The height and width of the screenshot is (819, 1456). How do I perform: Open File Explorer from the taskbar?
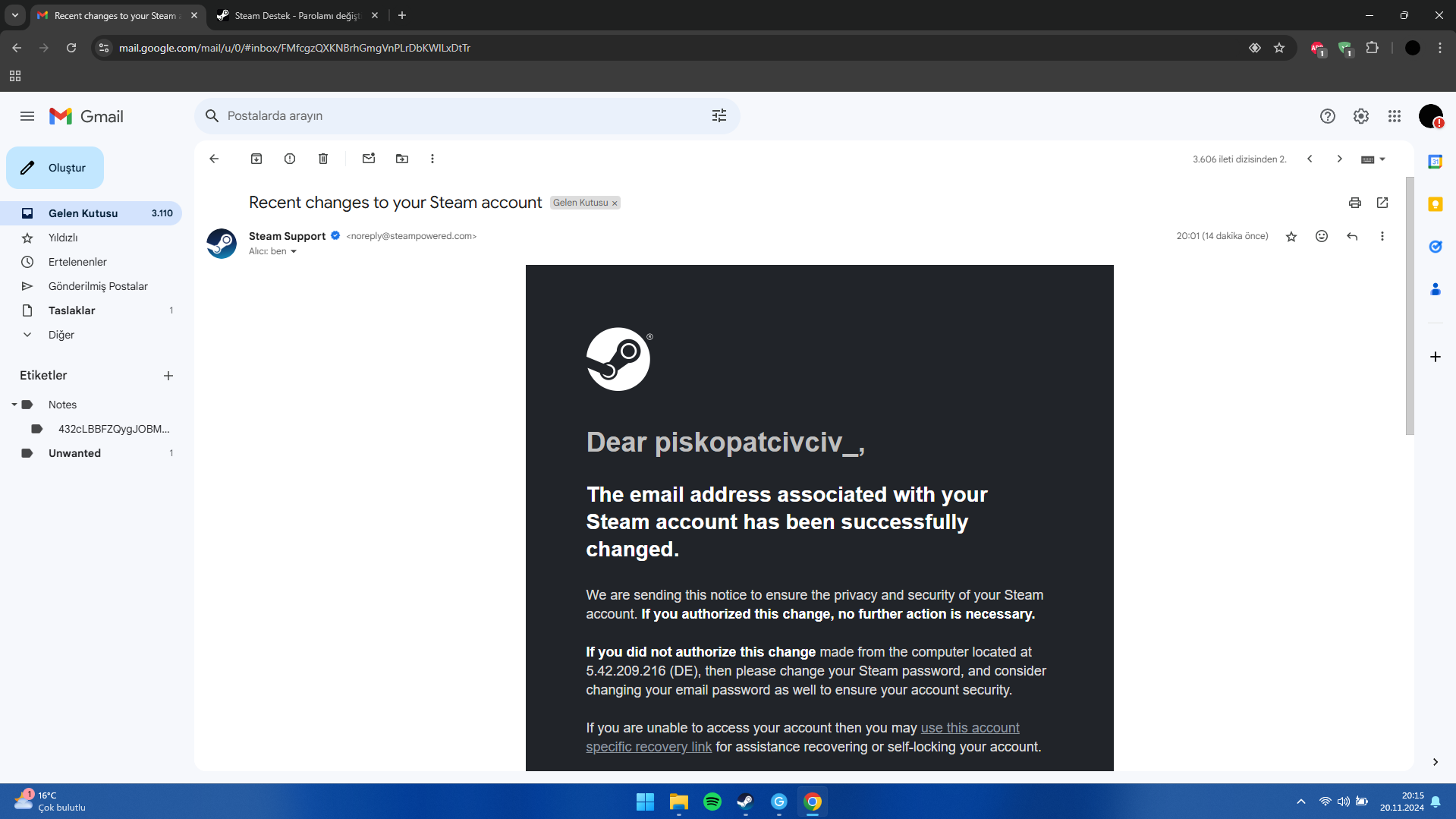[x=679, y=802]
